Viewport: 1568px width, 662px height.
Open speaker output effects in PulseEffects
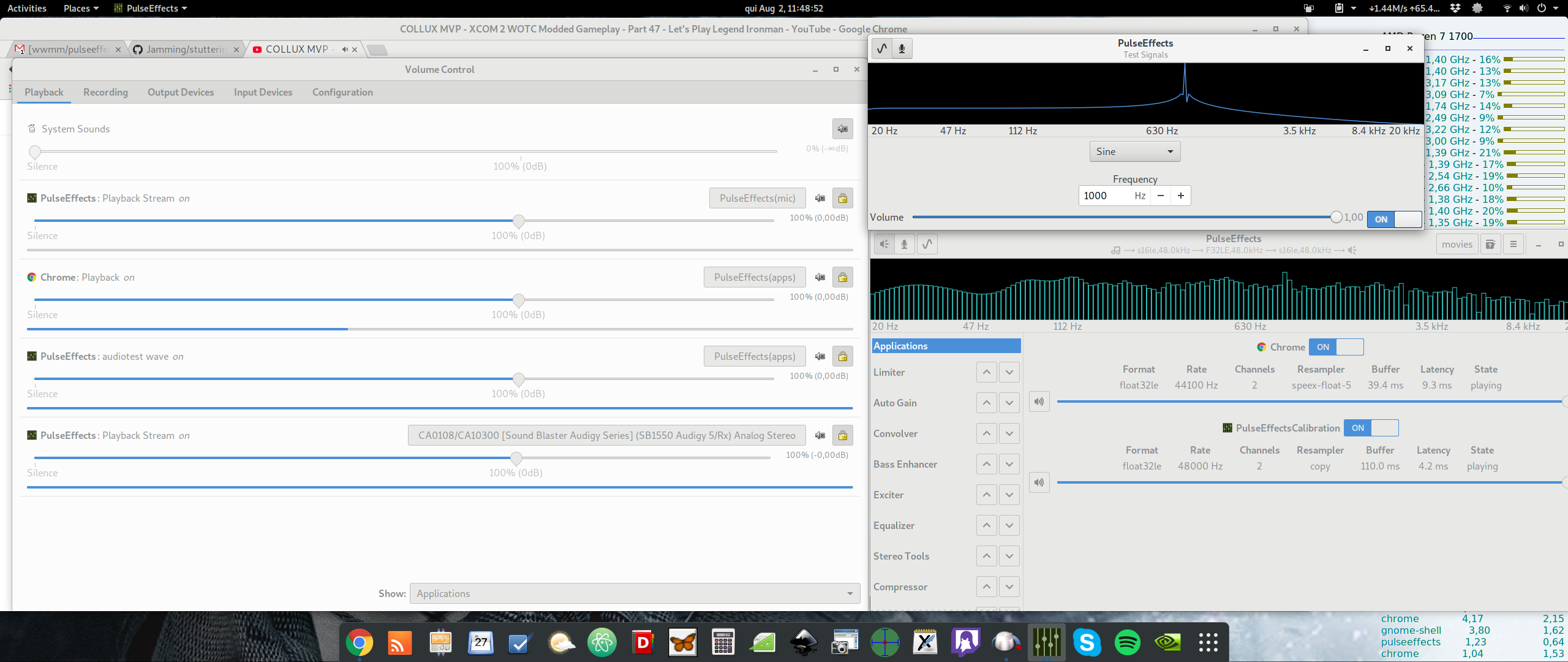coord(884,244)
